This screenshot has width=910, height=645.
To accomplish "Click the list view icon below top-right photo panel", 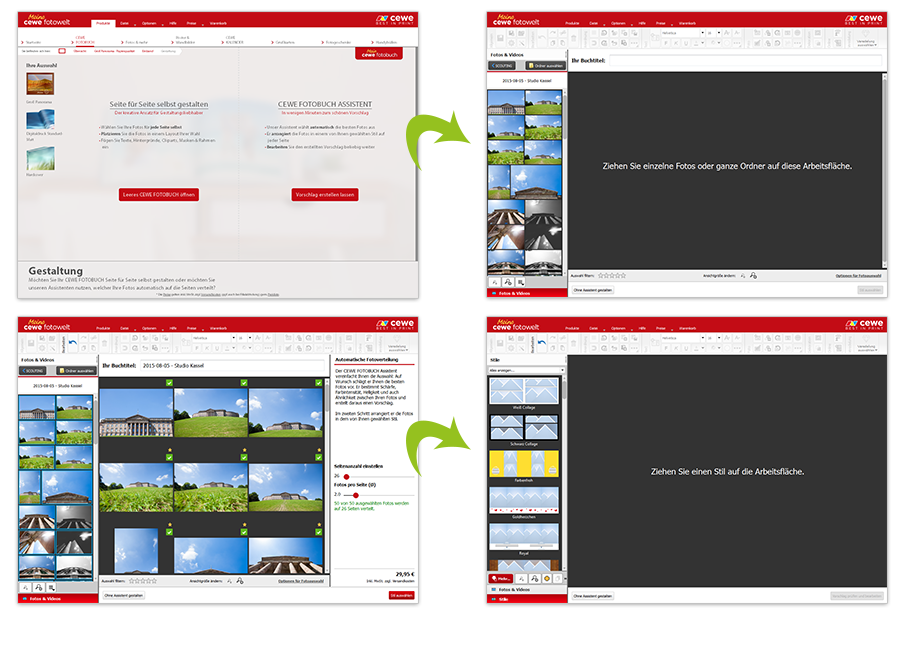I will [x=521, y=282].
